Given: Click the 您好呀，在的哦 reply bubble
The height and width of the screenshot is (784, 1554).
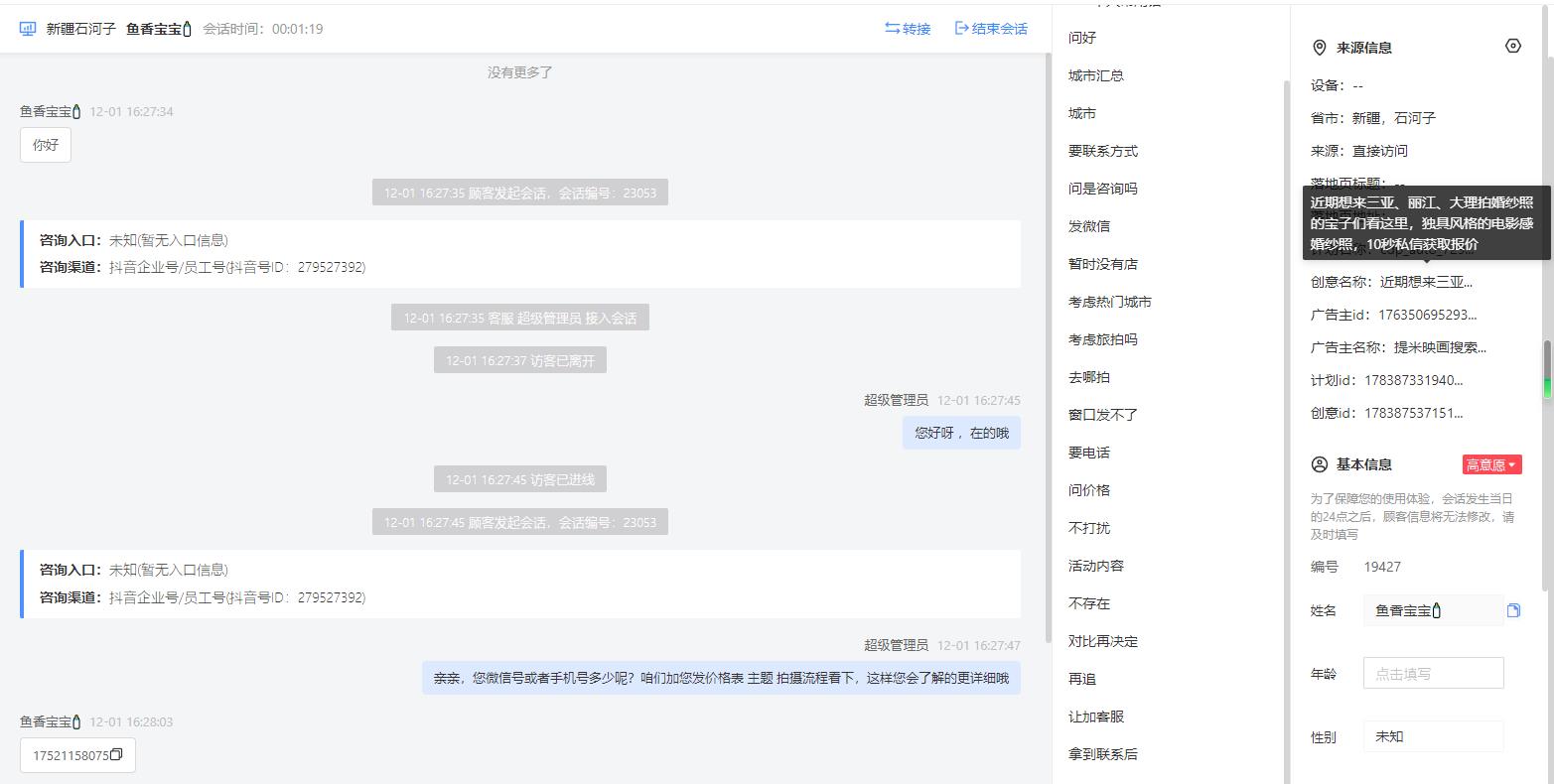Looking at the screenshot, I should point(961,433).
